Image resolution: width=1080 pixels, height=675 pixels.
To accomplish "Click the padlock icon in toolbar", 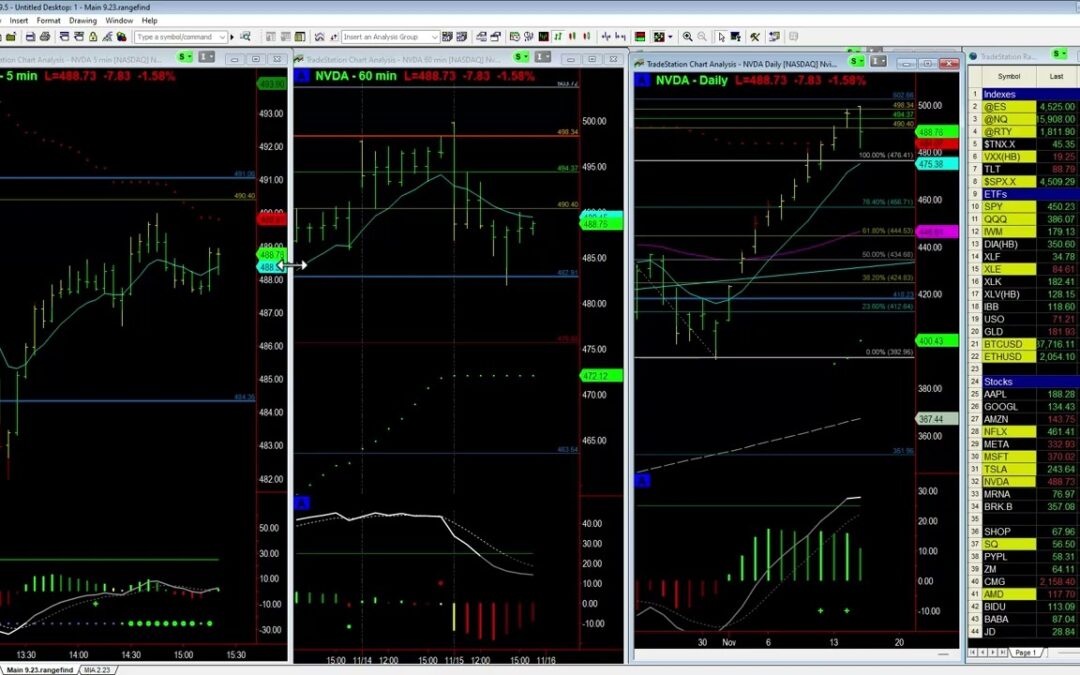I will coord(93,37).
